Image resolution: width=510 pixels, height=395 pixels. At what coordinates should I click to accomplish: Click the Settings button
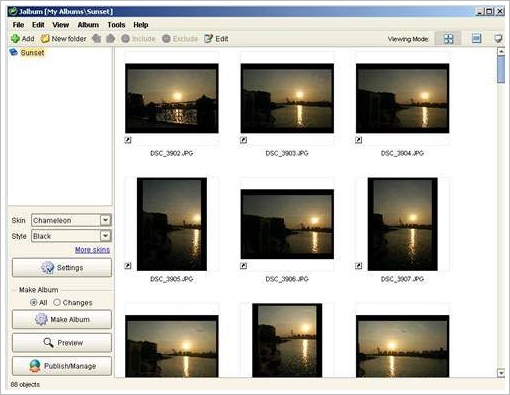[62, 268]
